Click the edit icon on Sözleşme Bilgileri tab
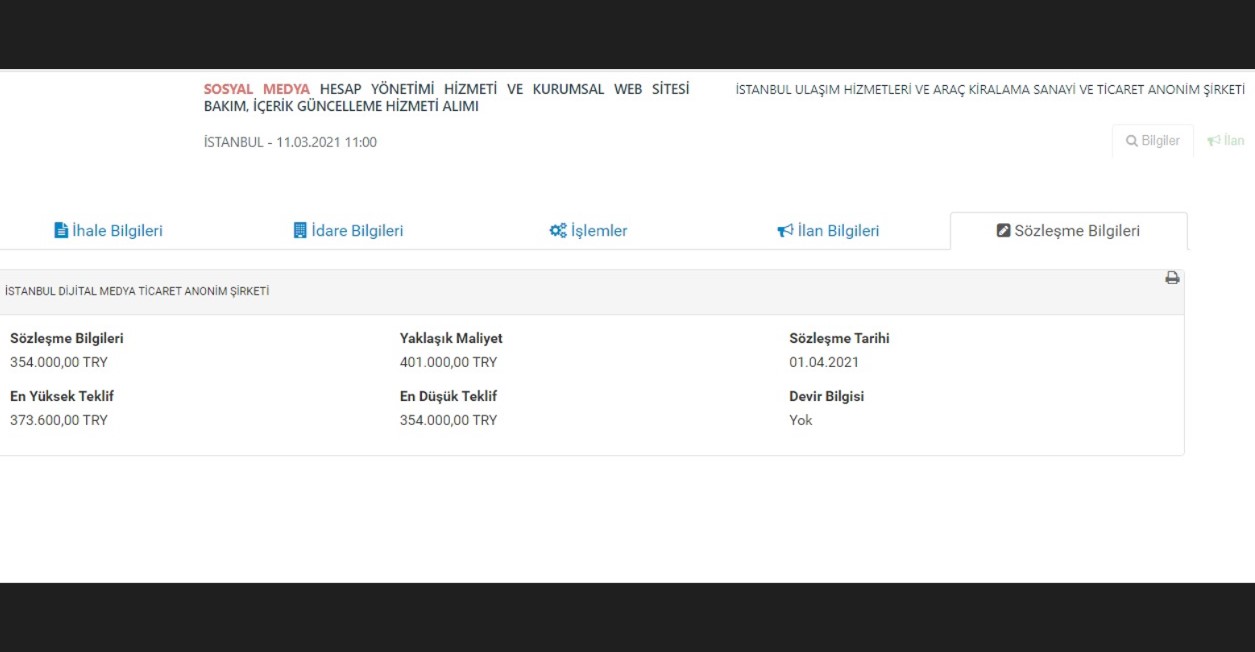Screen dimensions: 1255x652 1004,231
